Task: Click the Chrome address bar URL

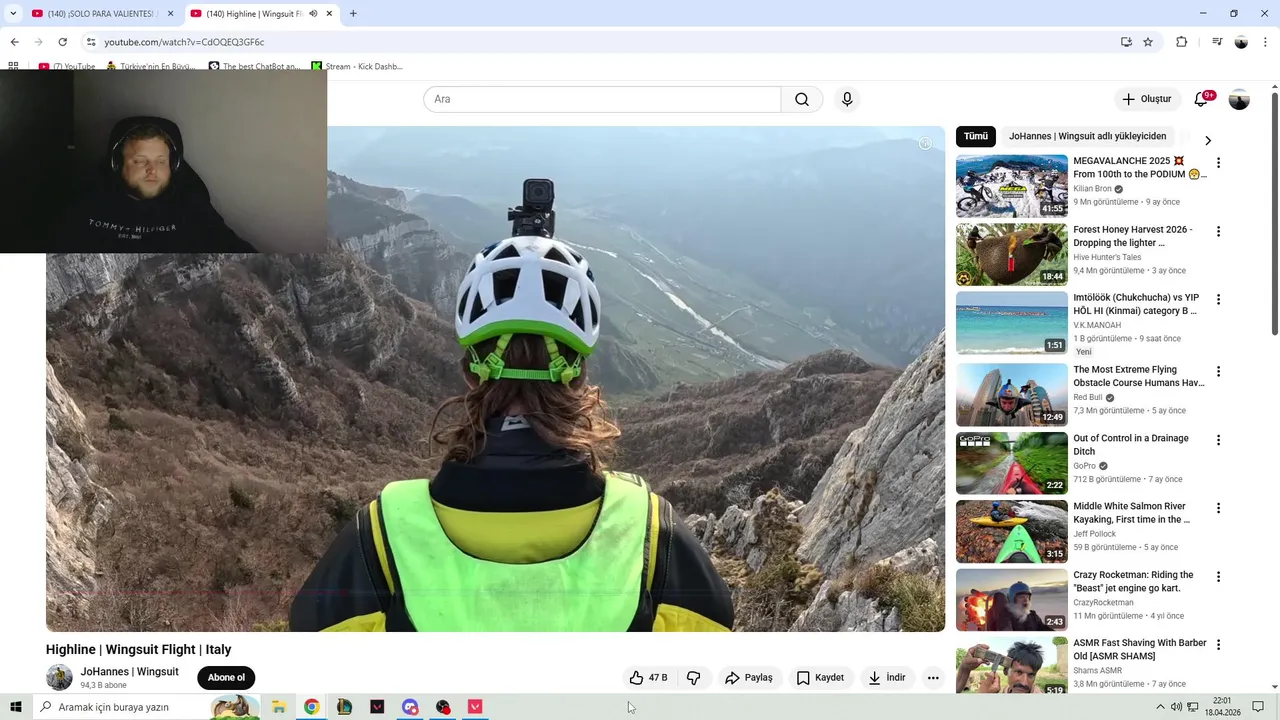Action: pyautogui.click(x=184, y=42)
